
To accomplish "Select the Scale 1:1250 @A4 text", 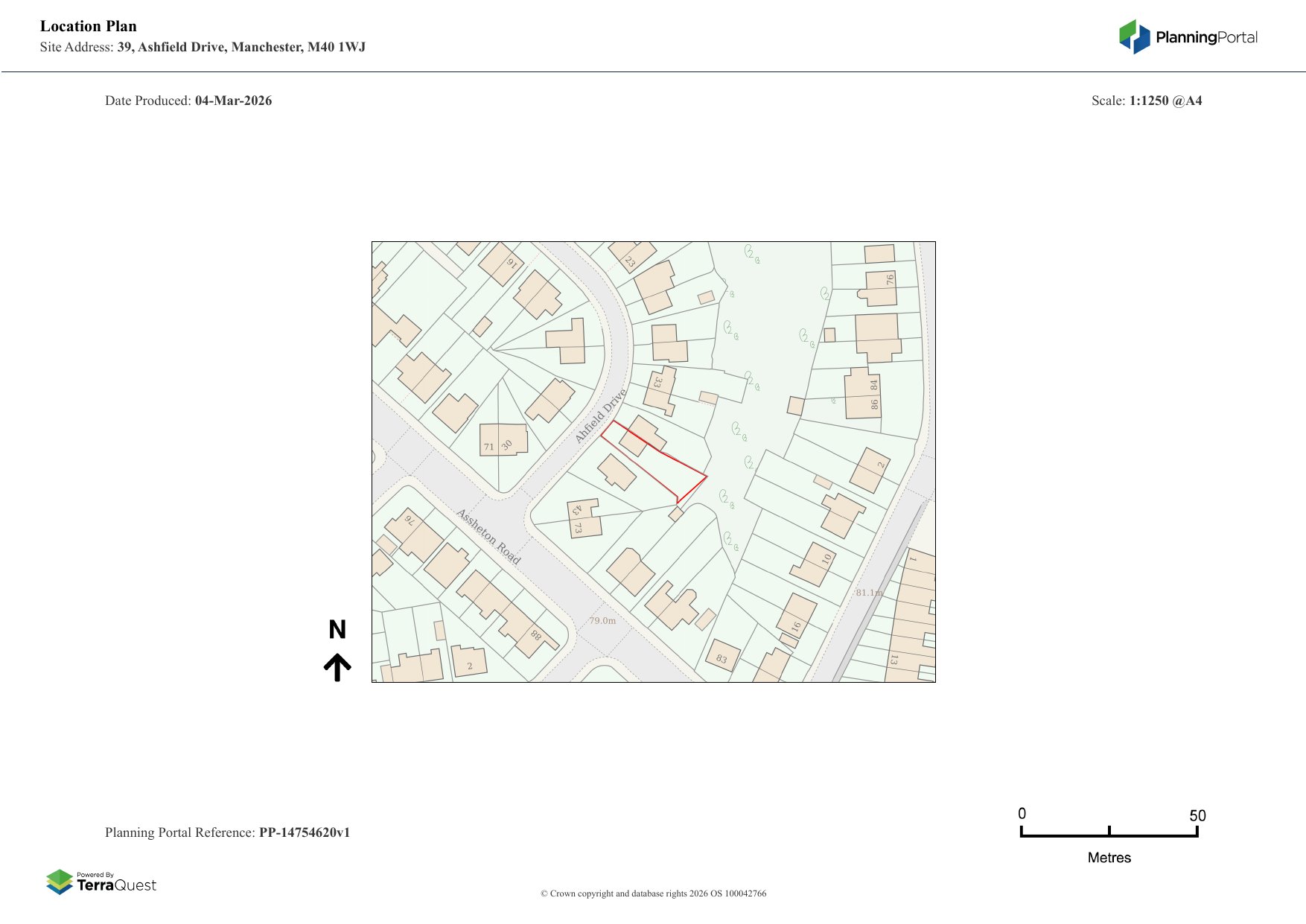I will pos(1146,101).
